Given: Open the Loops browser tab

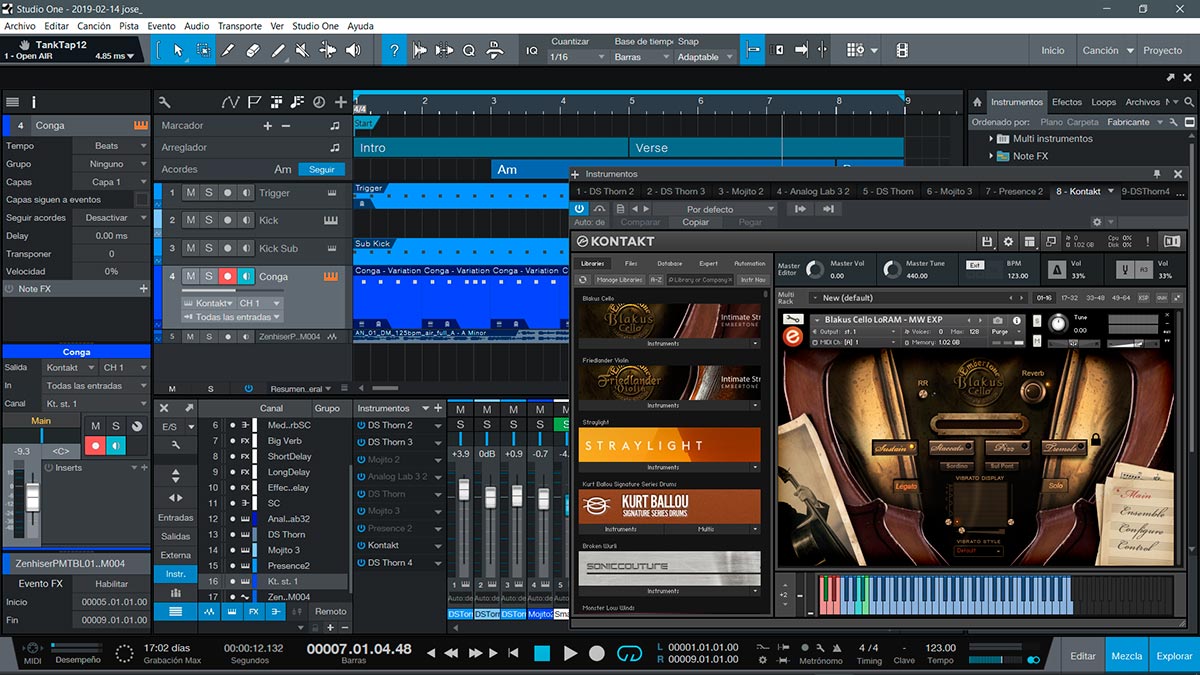Looking at the screenshot, I should [x=1104, y=102].
